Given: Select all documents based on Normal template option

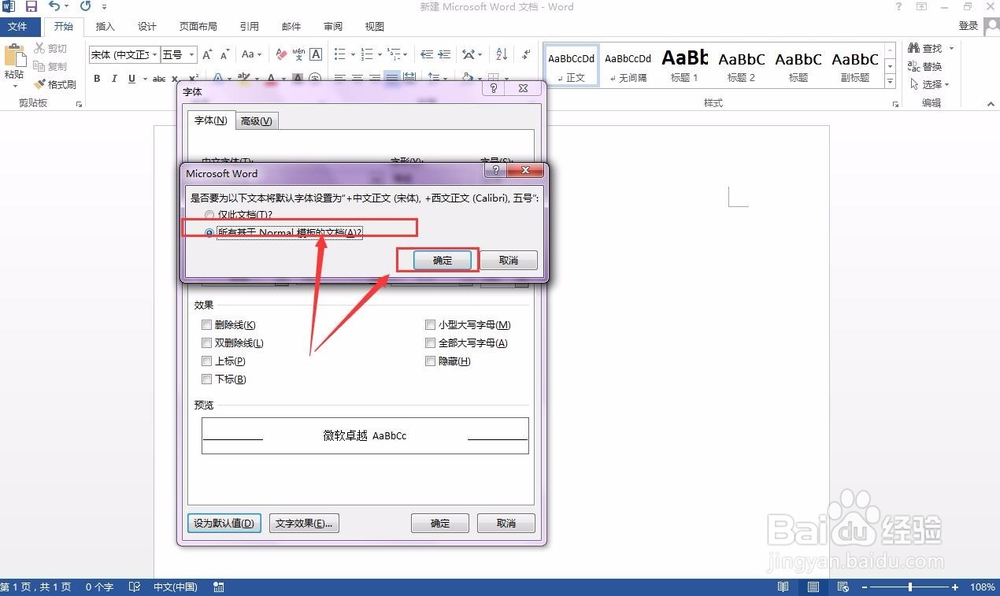Looking at the screenshot, I should (209, 233).
